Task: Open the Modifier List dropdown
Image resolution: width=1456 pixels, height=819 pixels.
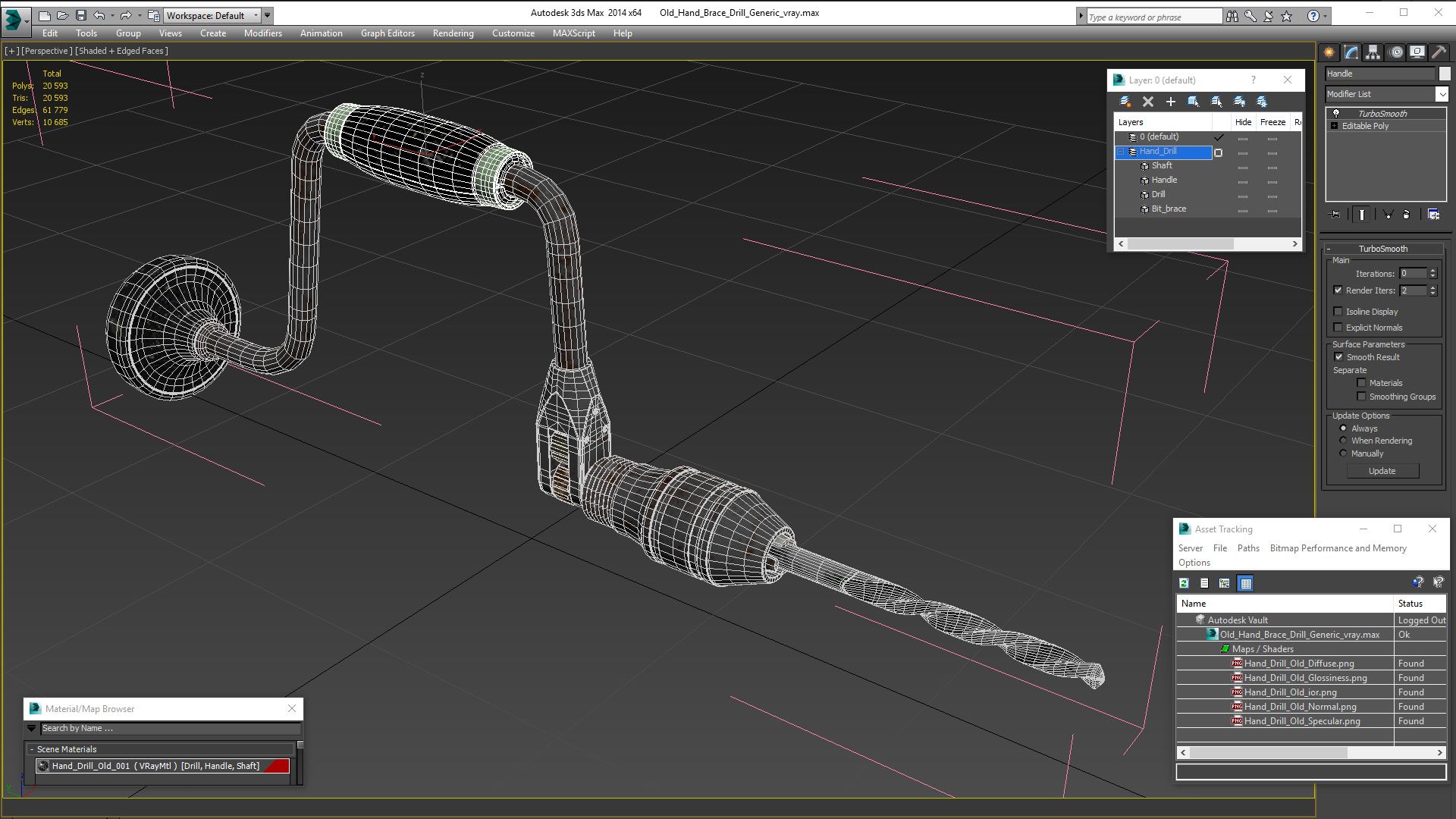Action: pos(1442,94)
